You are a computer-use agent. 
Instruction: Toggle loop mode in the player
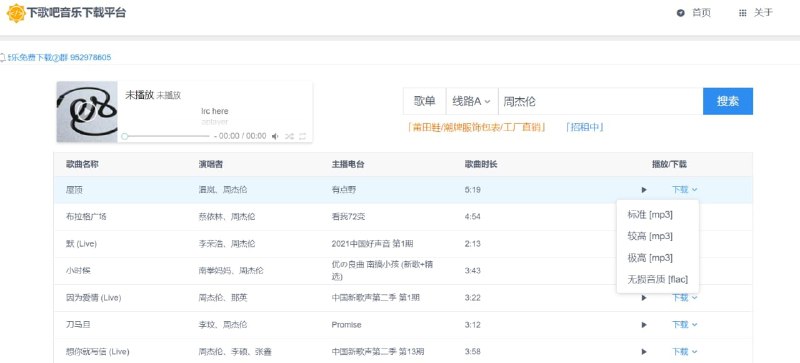pos(303,136)
